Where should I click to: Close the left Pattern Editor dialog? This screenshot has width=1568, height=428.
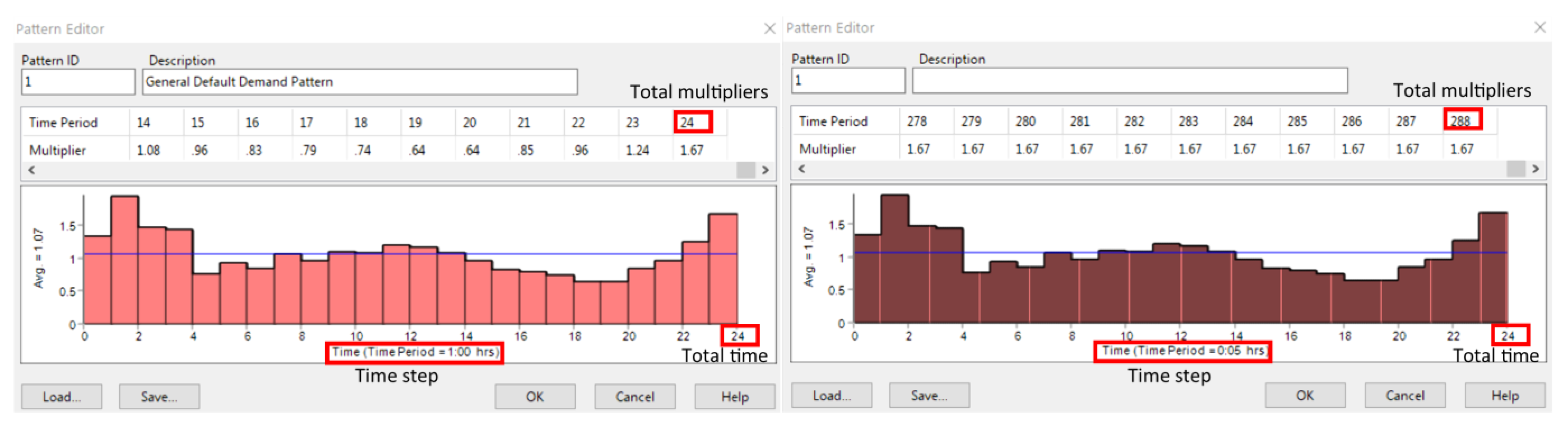pyautogui.click(x=769, y=29)
